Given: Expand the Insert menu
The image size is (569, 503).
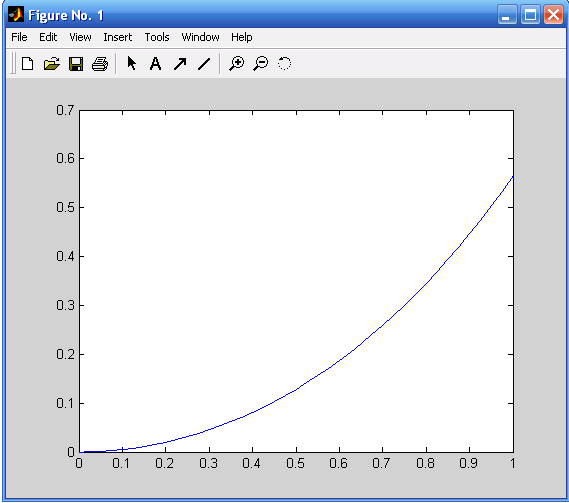Looking at the screenshot, I should click(118, 37).
